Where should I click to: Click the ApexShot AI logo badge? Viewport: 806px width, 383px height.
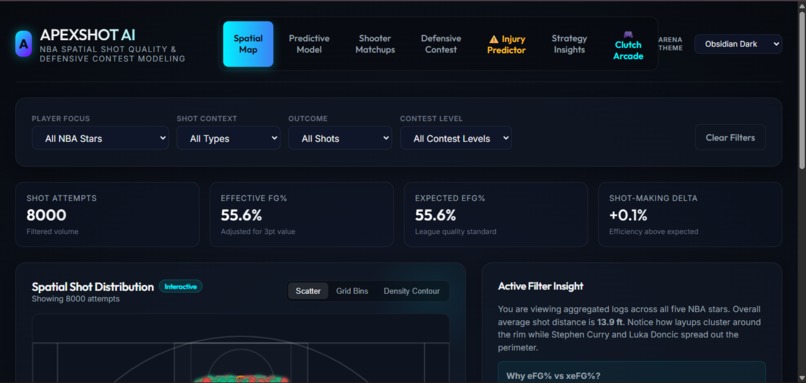click(24, 44)
